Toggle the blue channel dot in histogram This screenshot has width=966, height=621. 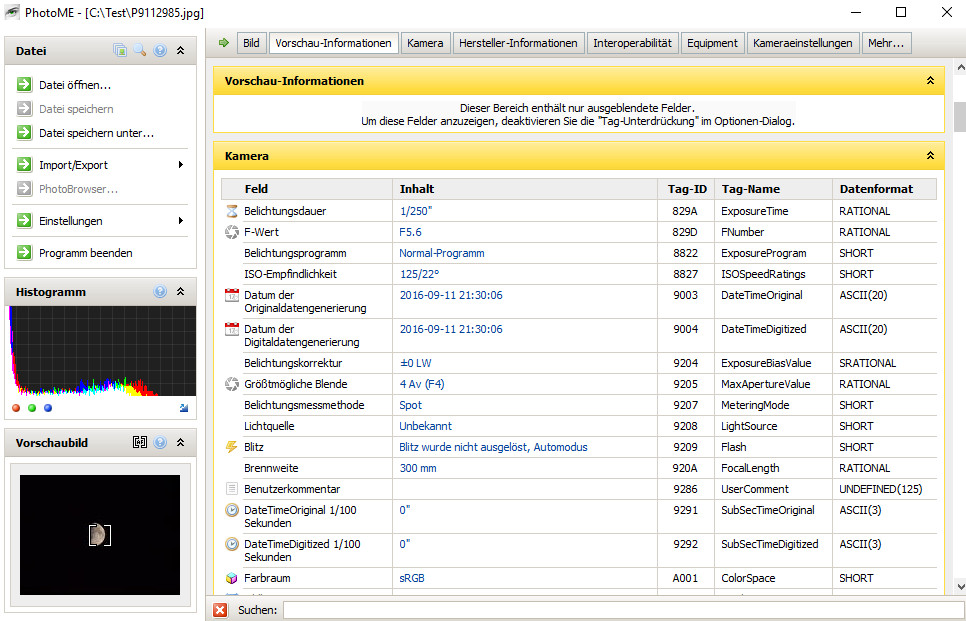click(48, 408)
